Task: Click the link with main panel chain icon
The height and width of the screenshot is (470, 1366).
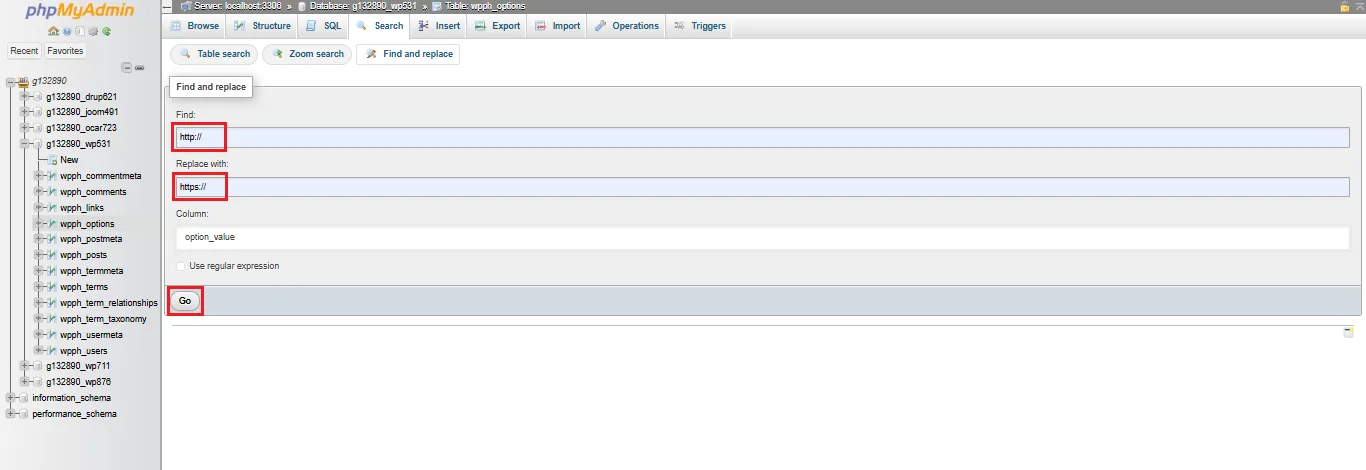Action: [140, 67]
